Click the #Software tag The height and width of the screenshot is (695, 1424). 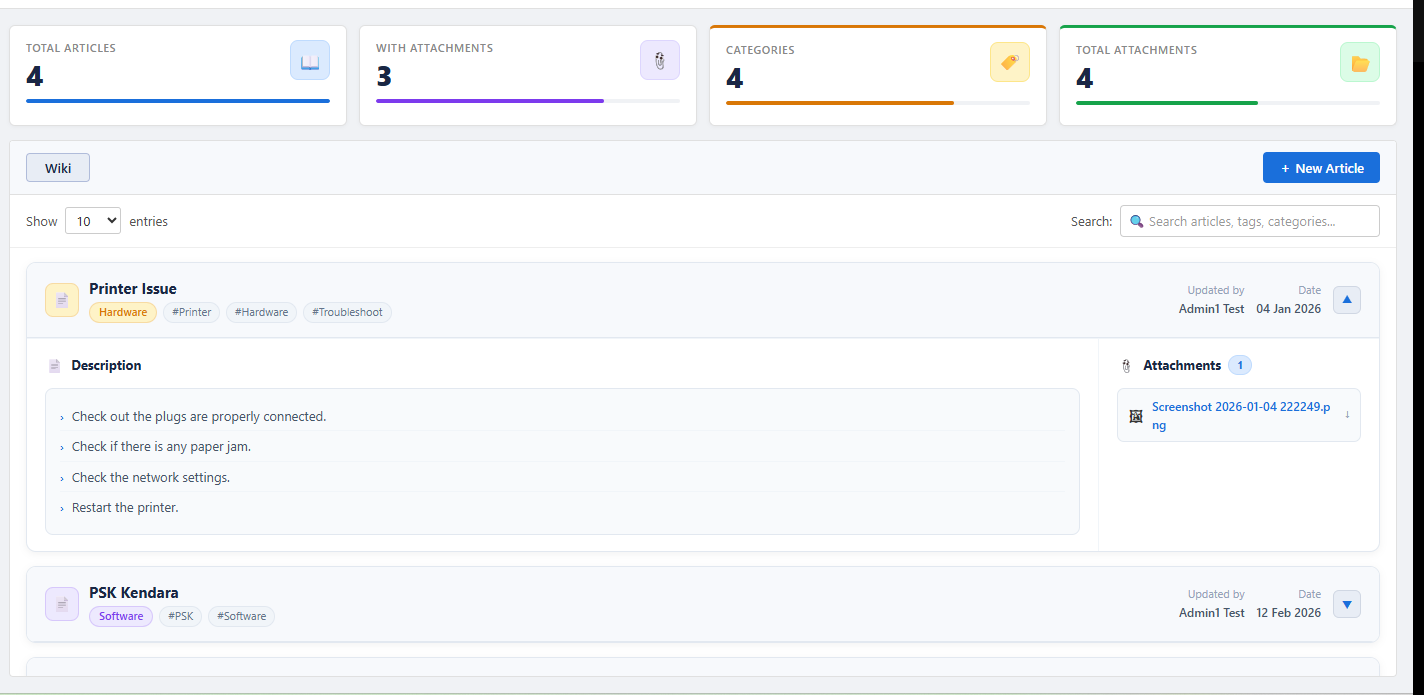tap(241, 616)
